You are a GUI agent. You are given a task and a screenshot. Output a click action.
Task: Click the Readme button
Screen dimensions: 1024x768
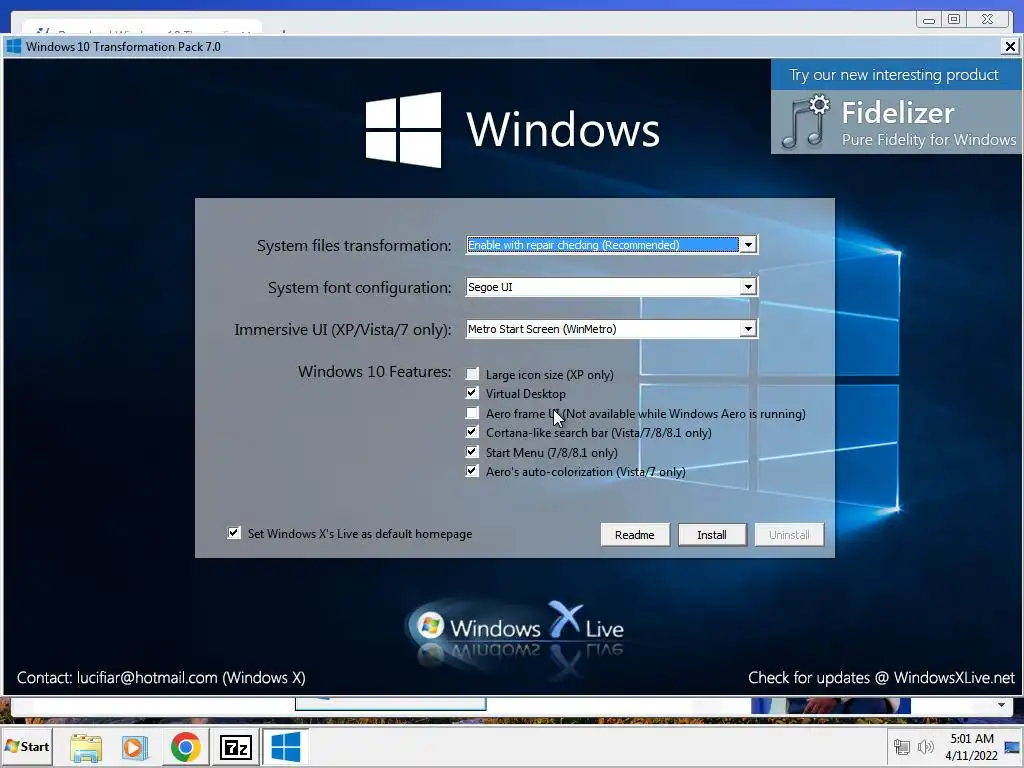pos(635,535)
